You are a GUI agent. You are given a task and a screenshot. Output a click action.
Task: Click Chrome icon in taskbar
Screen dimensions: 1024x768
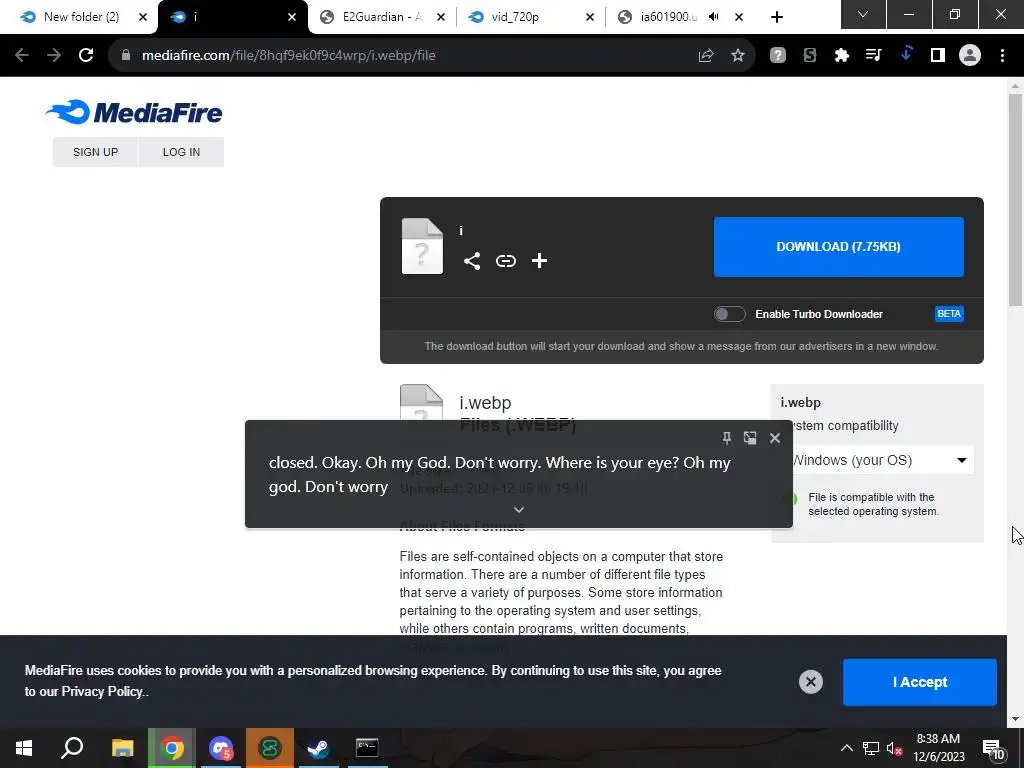coord(172,748)
